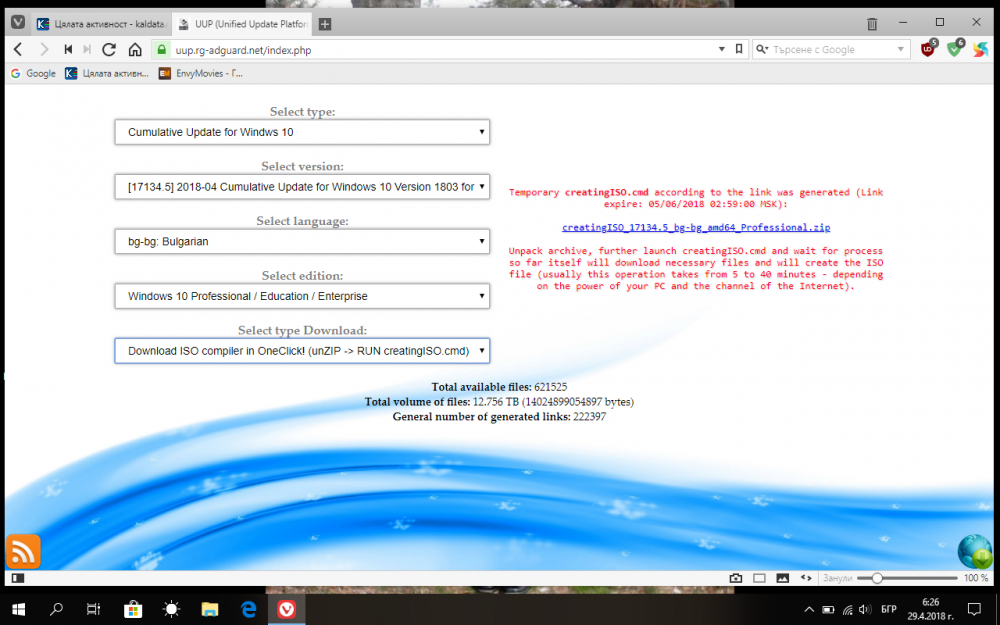
Task: Click the uBlock Origin extension icon
Action: tap(929, 48)
